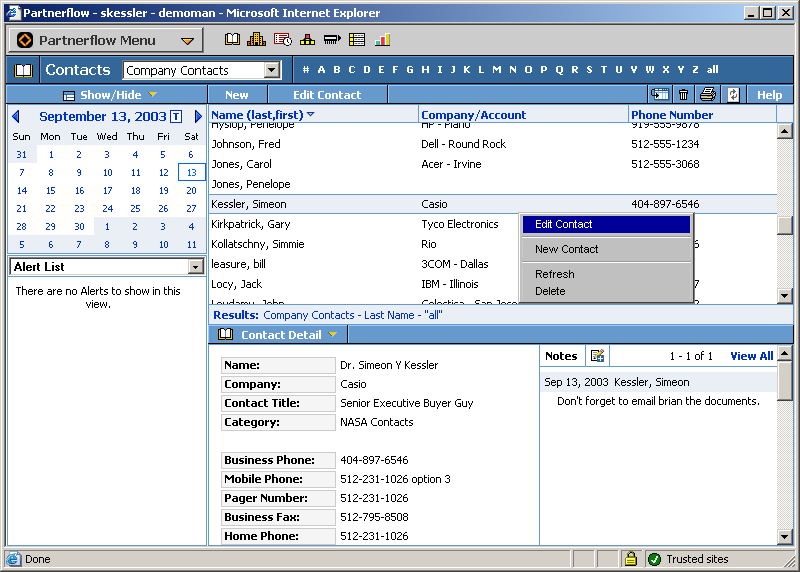Filter contacts by letter S

589,69
